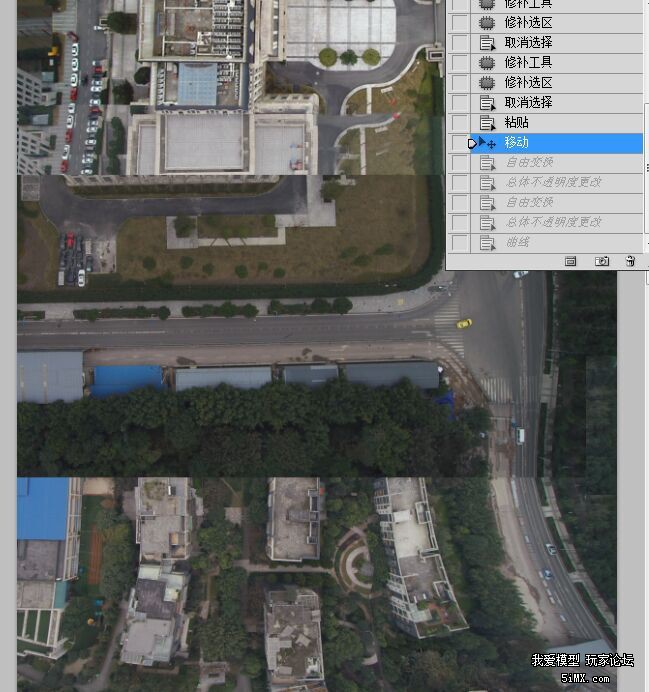Set history brush source on topmost 修补选区 row

point(459,23)
